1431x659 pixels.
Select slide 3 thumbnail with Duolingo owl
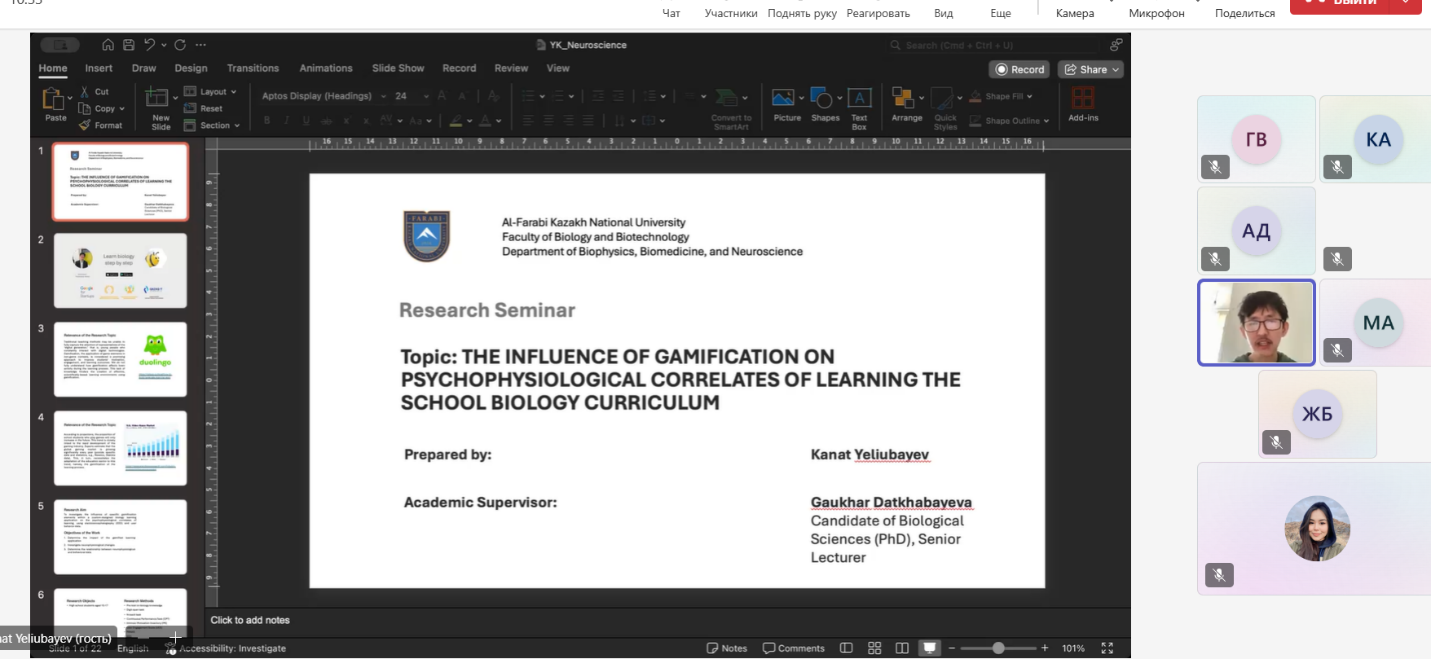pyautogui.click(x=120, y=360)
